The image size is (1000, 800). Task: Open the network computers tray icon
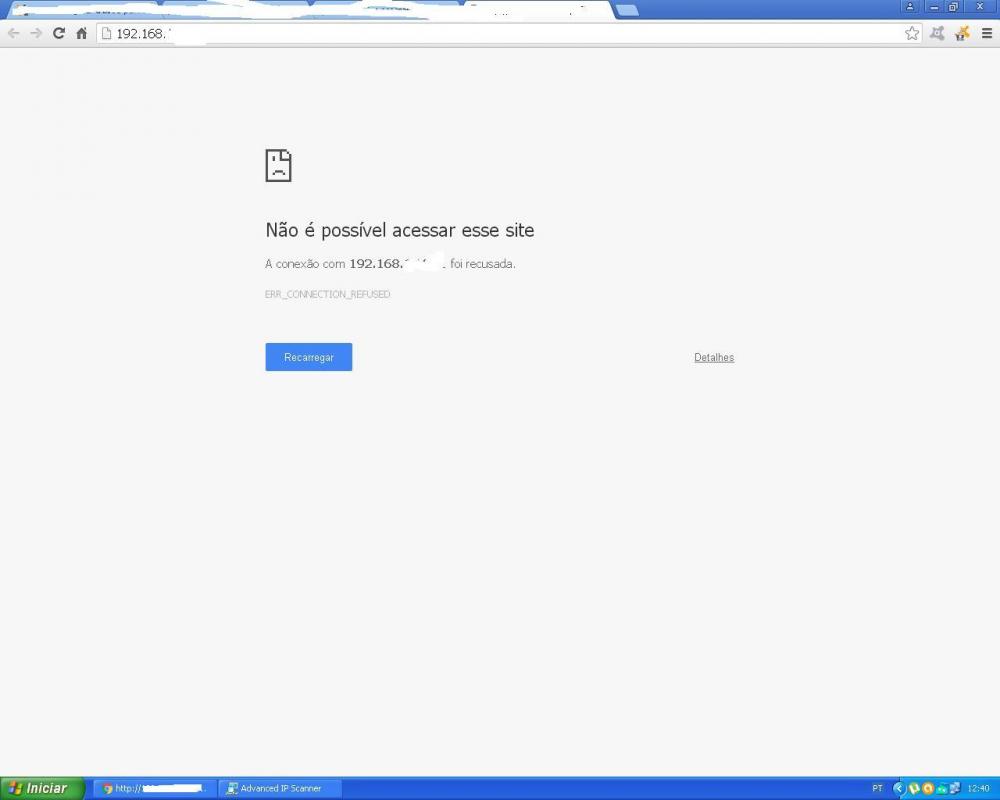[955, 789]
